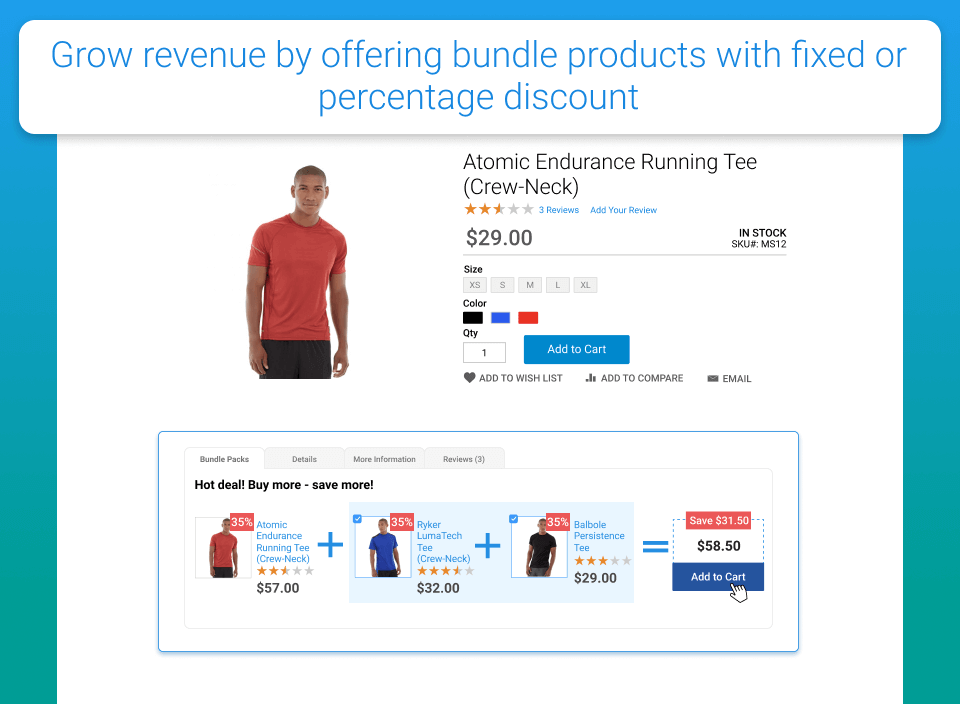Viewport: 960px width, 704px height.
Task: Click the heart Add to Wish List icon
Action: click(x=469, y=378)
